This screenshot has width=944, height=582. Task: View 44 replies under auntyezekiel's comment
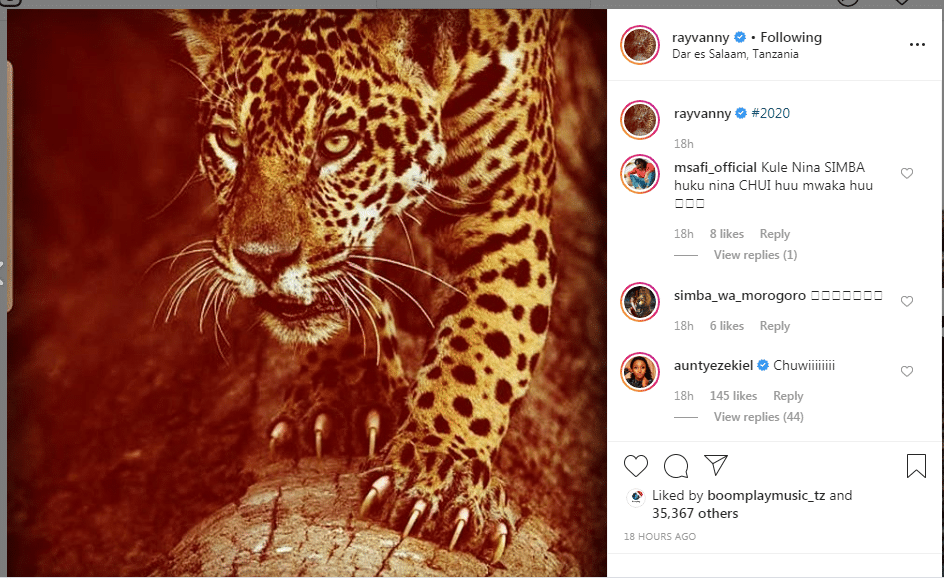click(x=758, y=417)
